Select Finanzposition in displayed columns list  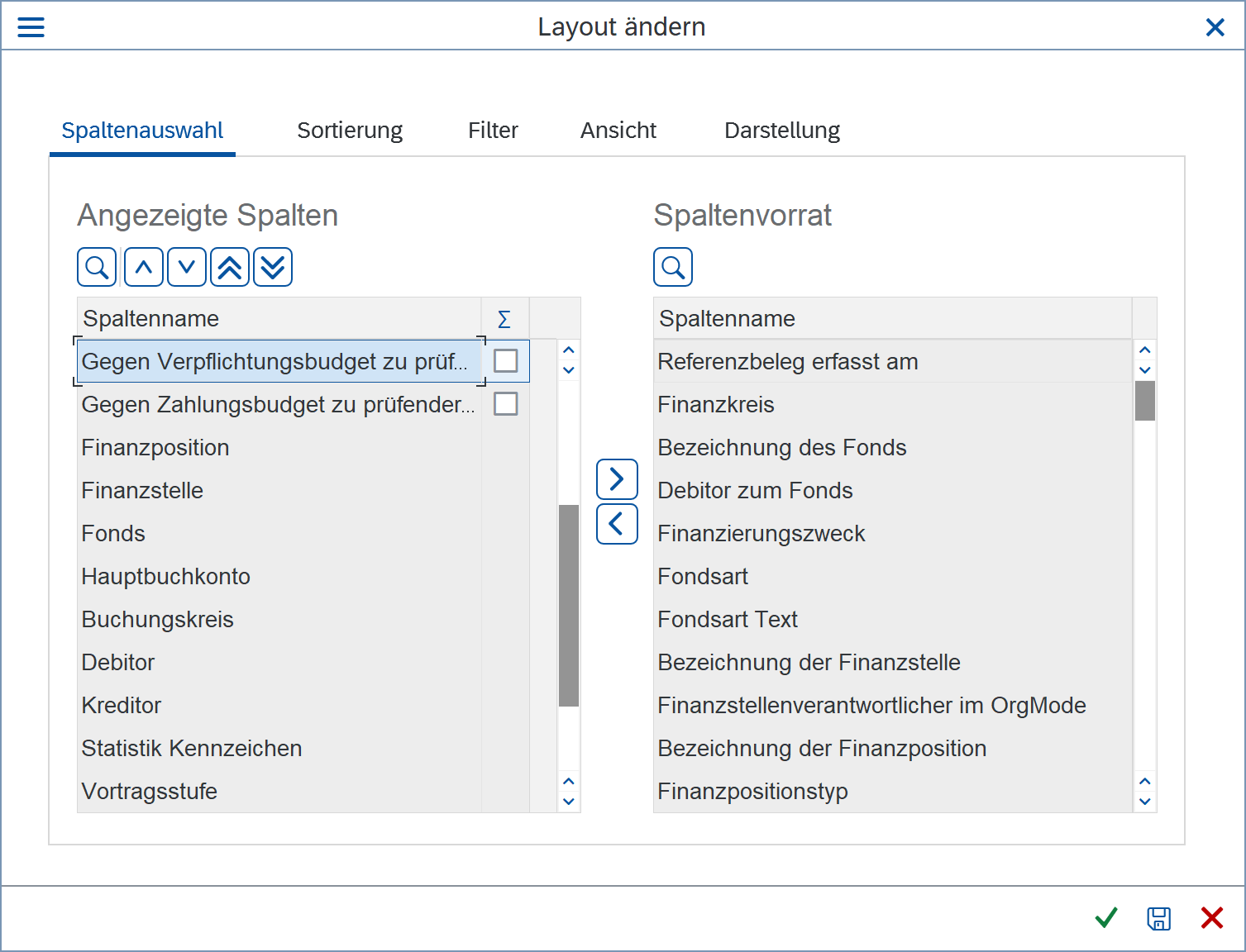(x=155, y=448)
